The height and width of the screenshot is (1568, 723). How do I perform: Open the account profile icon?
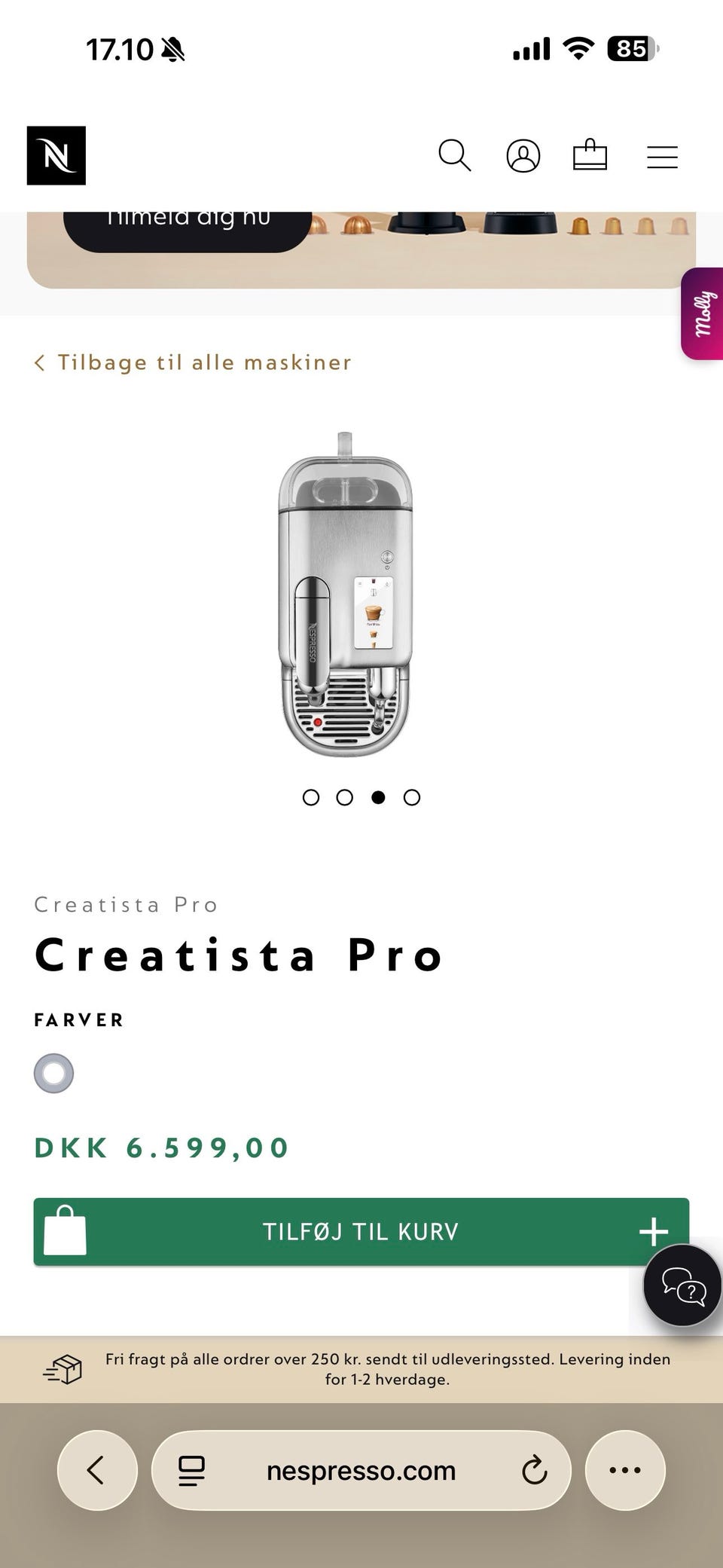coord(523,156)
